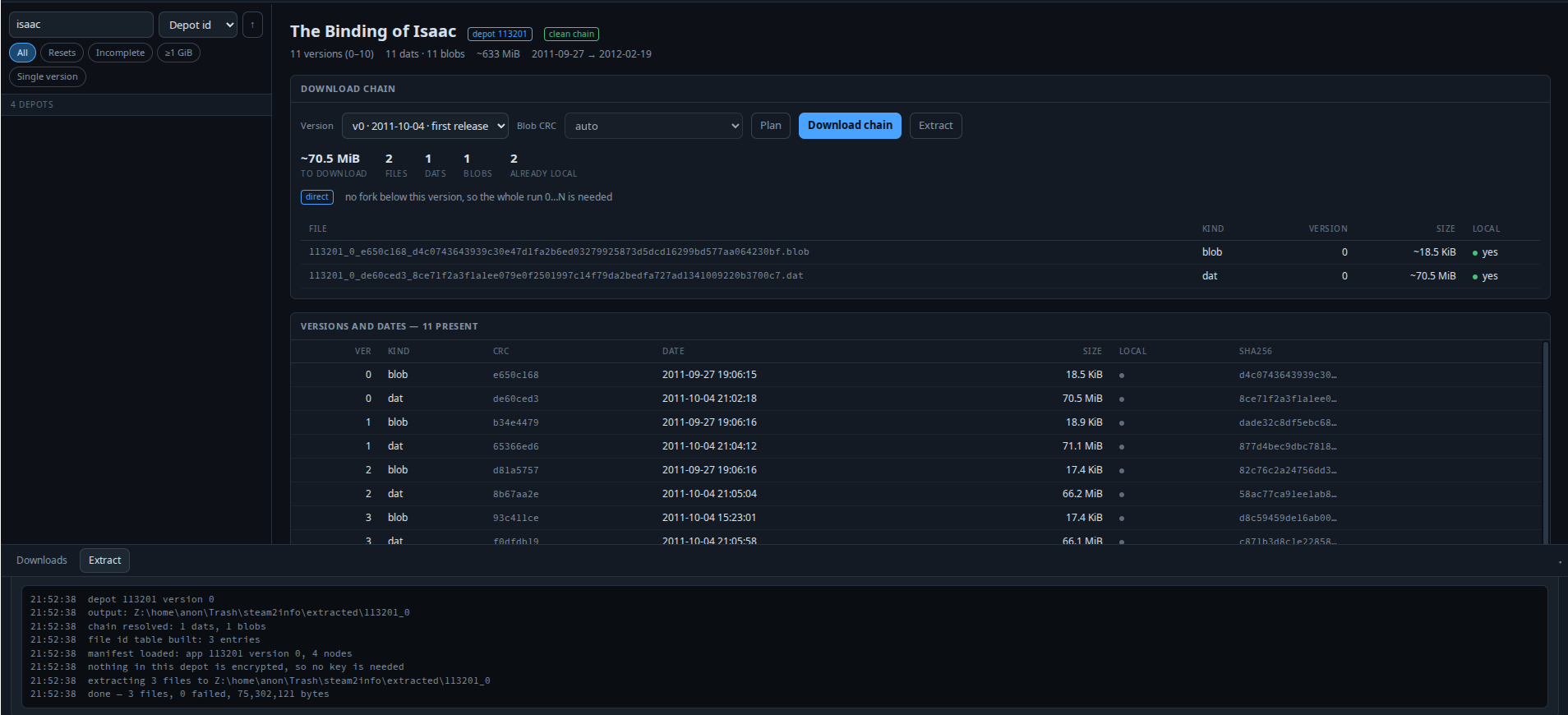Click the log line "file id table built: 3 entries"
The image size is (1568, 715).
click(174, 640)
